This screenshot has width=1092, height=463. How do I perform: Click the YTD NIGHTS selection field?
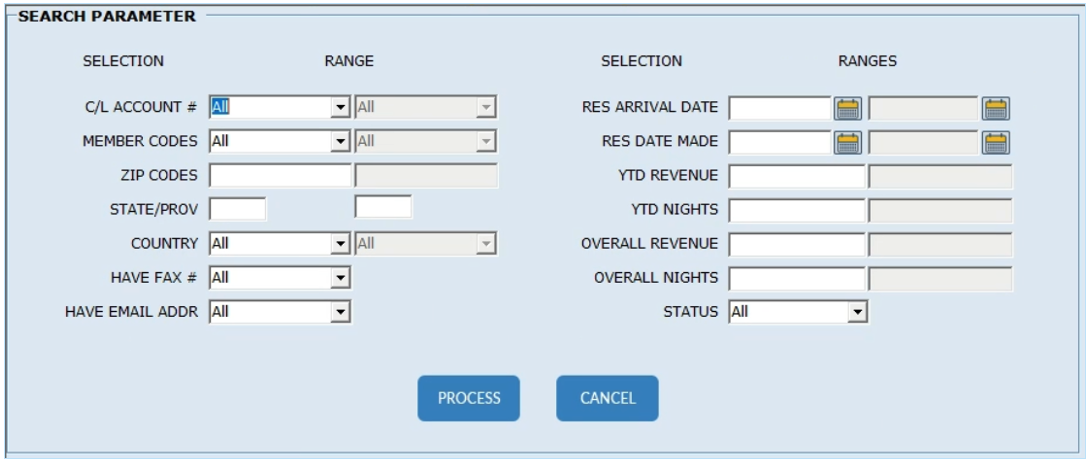coord(796,210)
